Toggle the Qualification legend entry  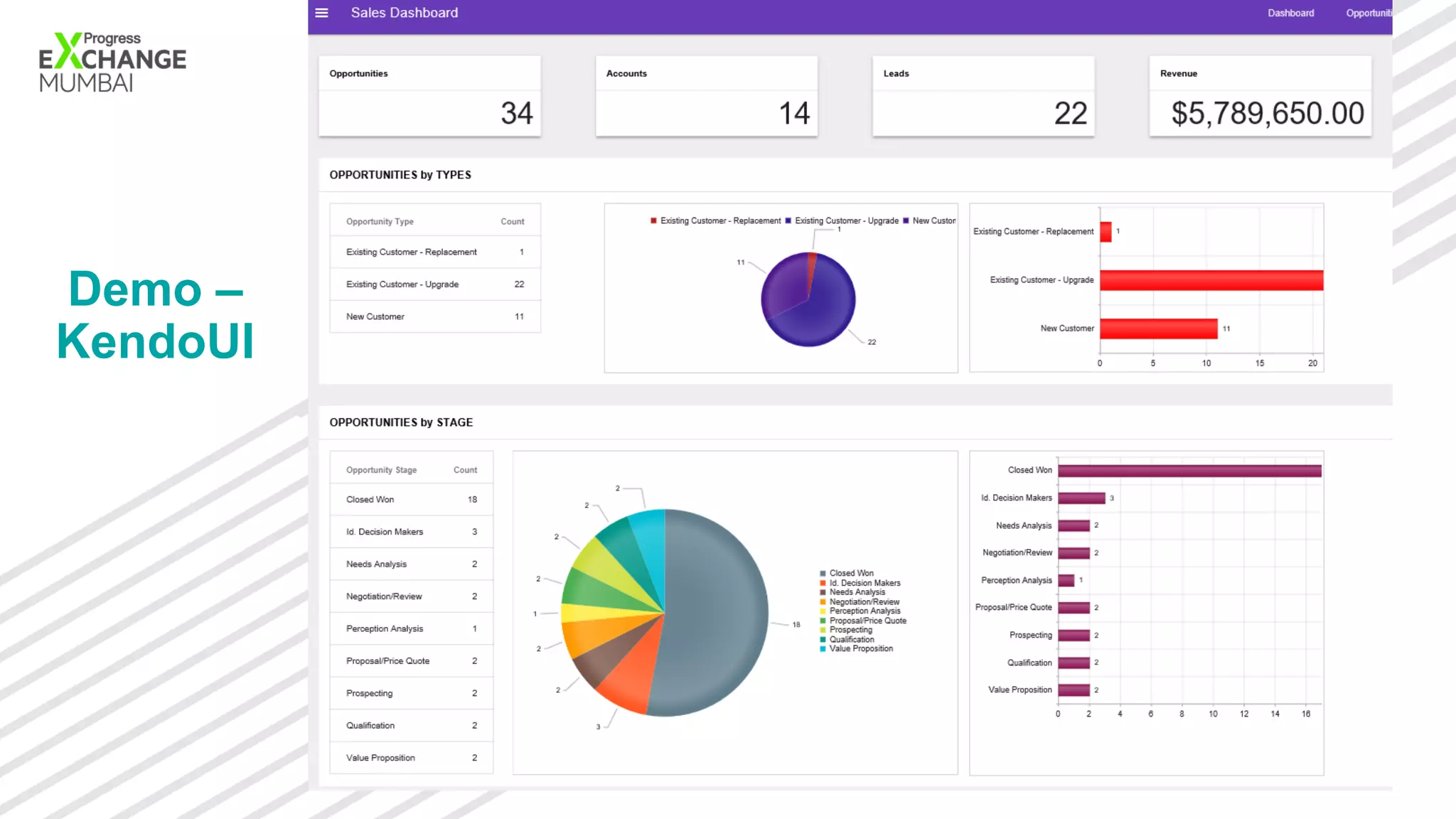[851, 639]
